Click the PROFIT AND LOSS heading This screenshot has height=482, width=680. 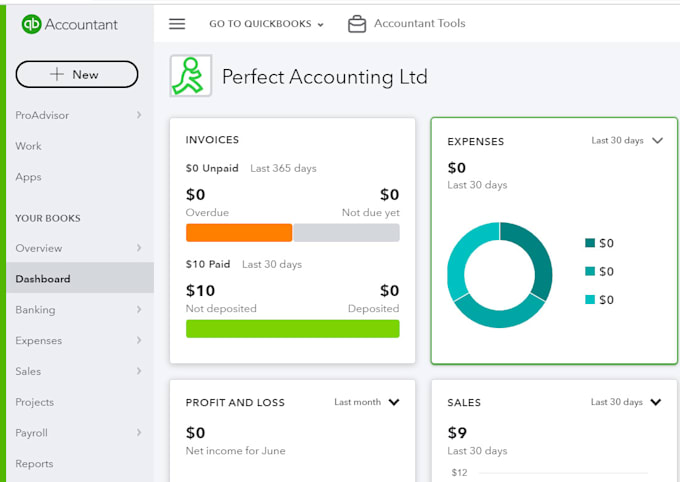coord(235,403)
